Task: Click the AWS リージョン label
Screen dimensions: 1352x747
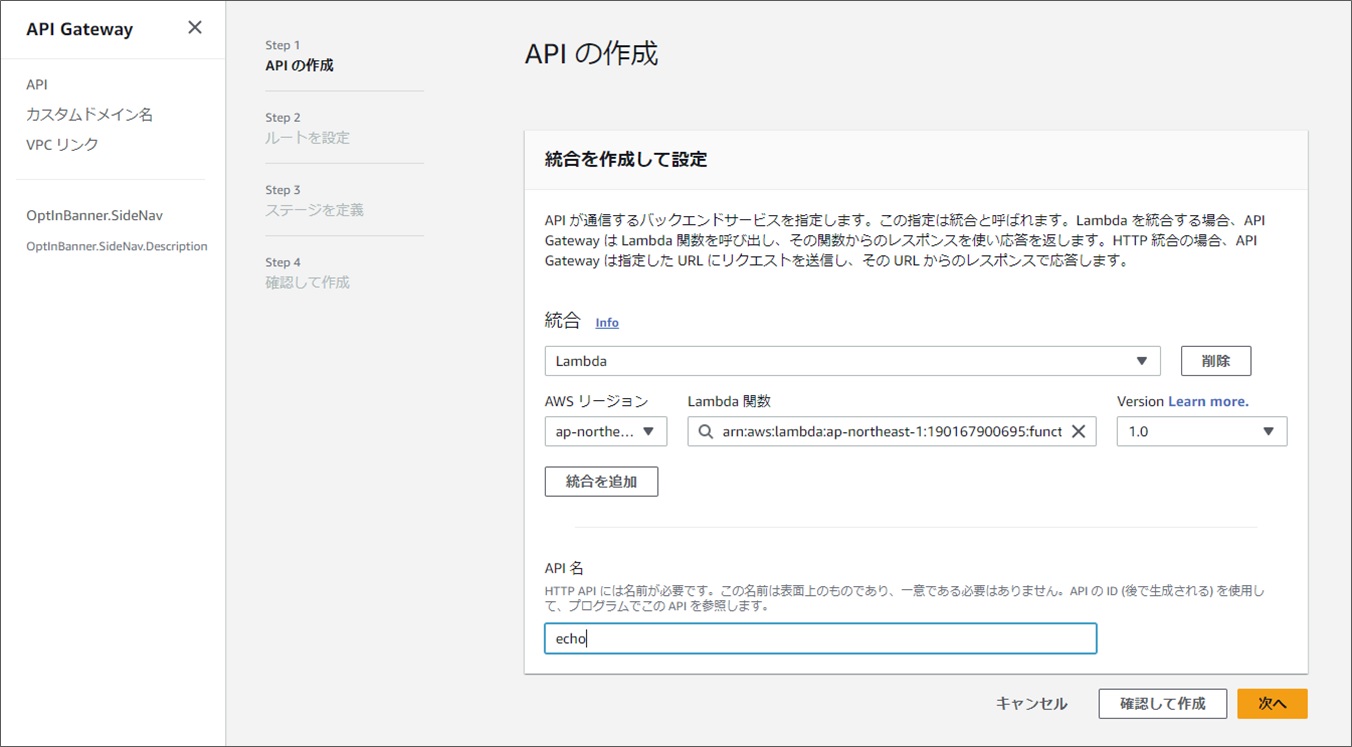Action: pyautogui.click(x=596, y=401)
